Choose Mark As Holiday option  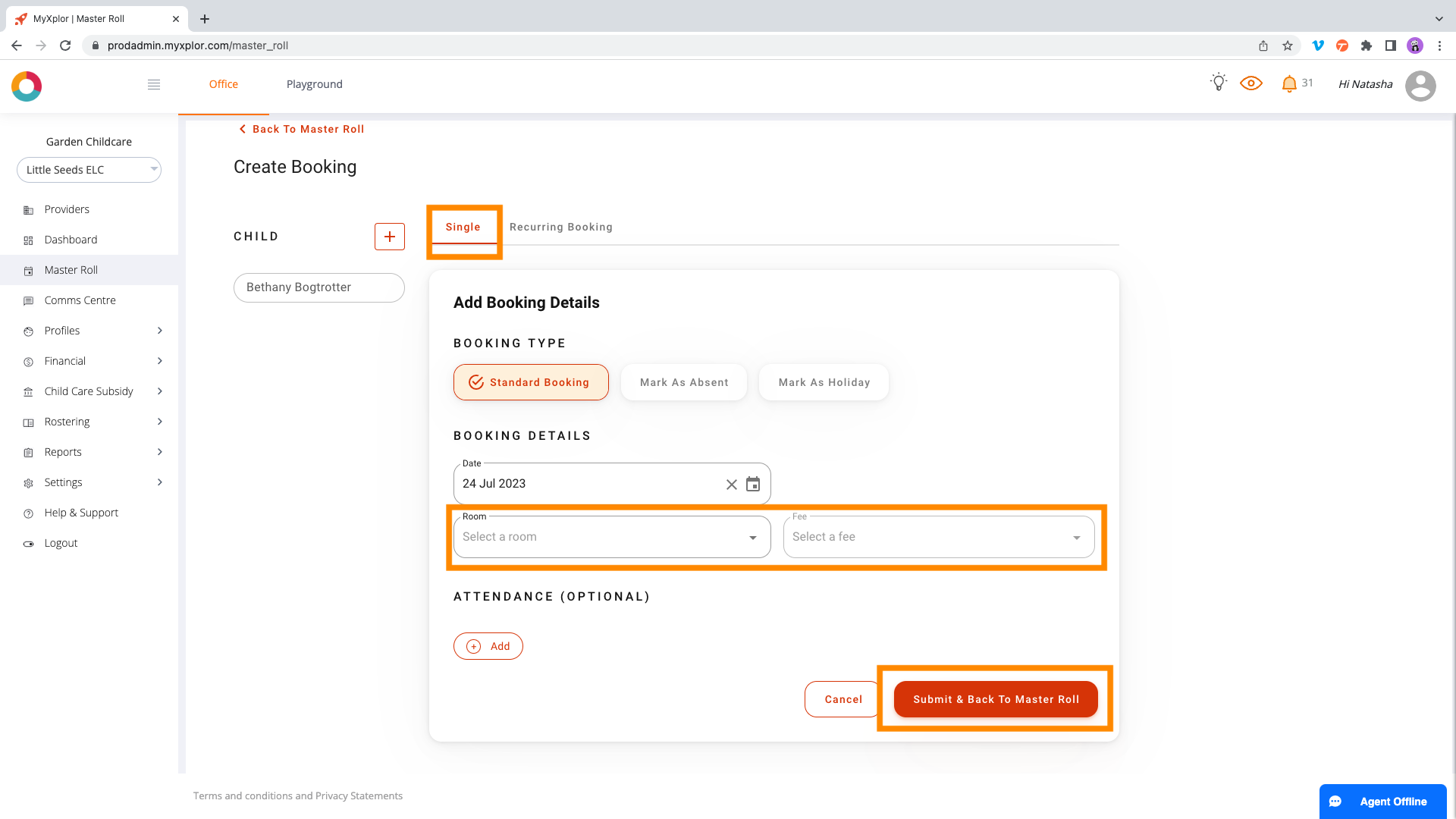click(x=824, y=382)
